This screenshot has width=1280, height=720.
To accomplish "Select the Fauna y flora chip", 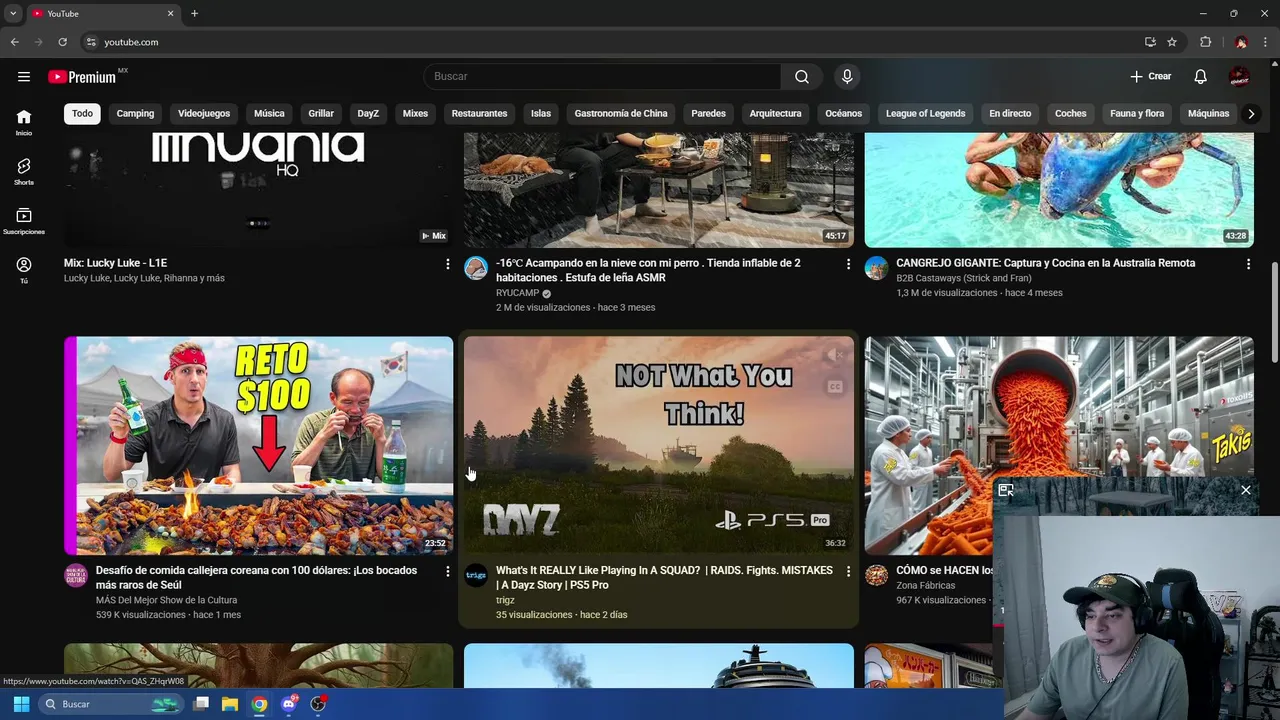I will (x=1137, y=113).
